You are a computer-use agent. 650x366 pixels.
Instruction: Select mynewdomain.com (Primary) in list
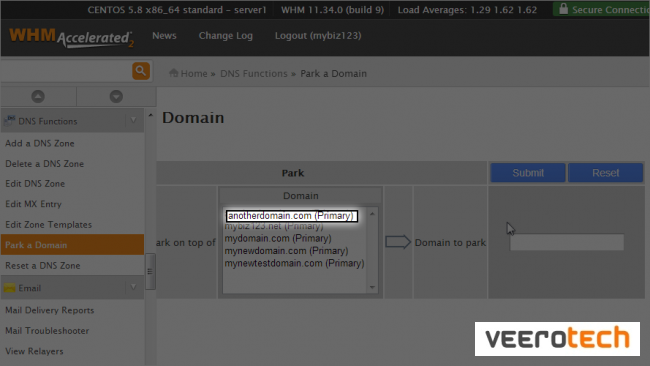pos(286,251)
